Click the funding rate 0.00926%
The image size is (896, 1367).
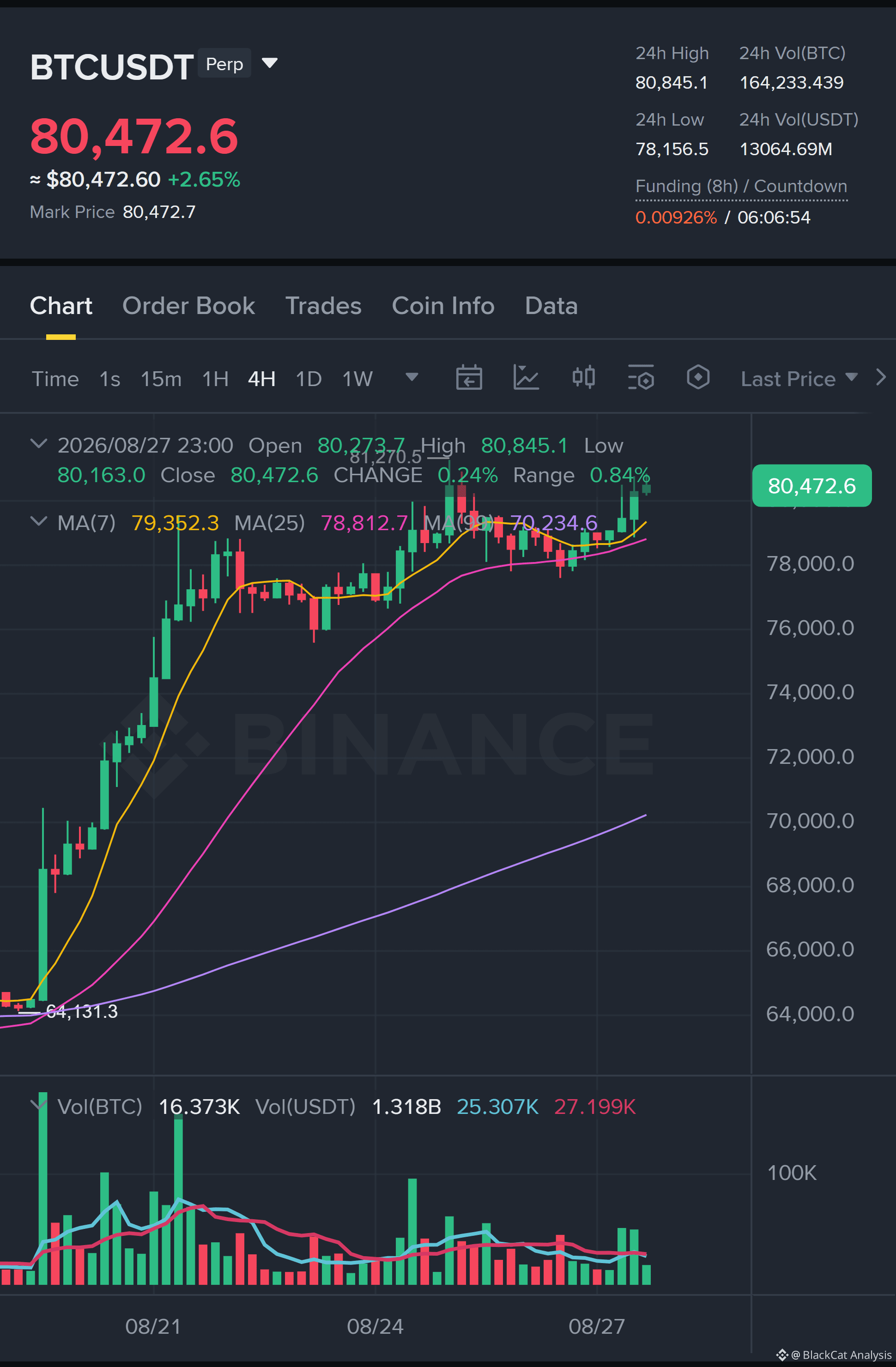click(x=676, y=217)
